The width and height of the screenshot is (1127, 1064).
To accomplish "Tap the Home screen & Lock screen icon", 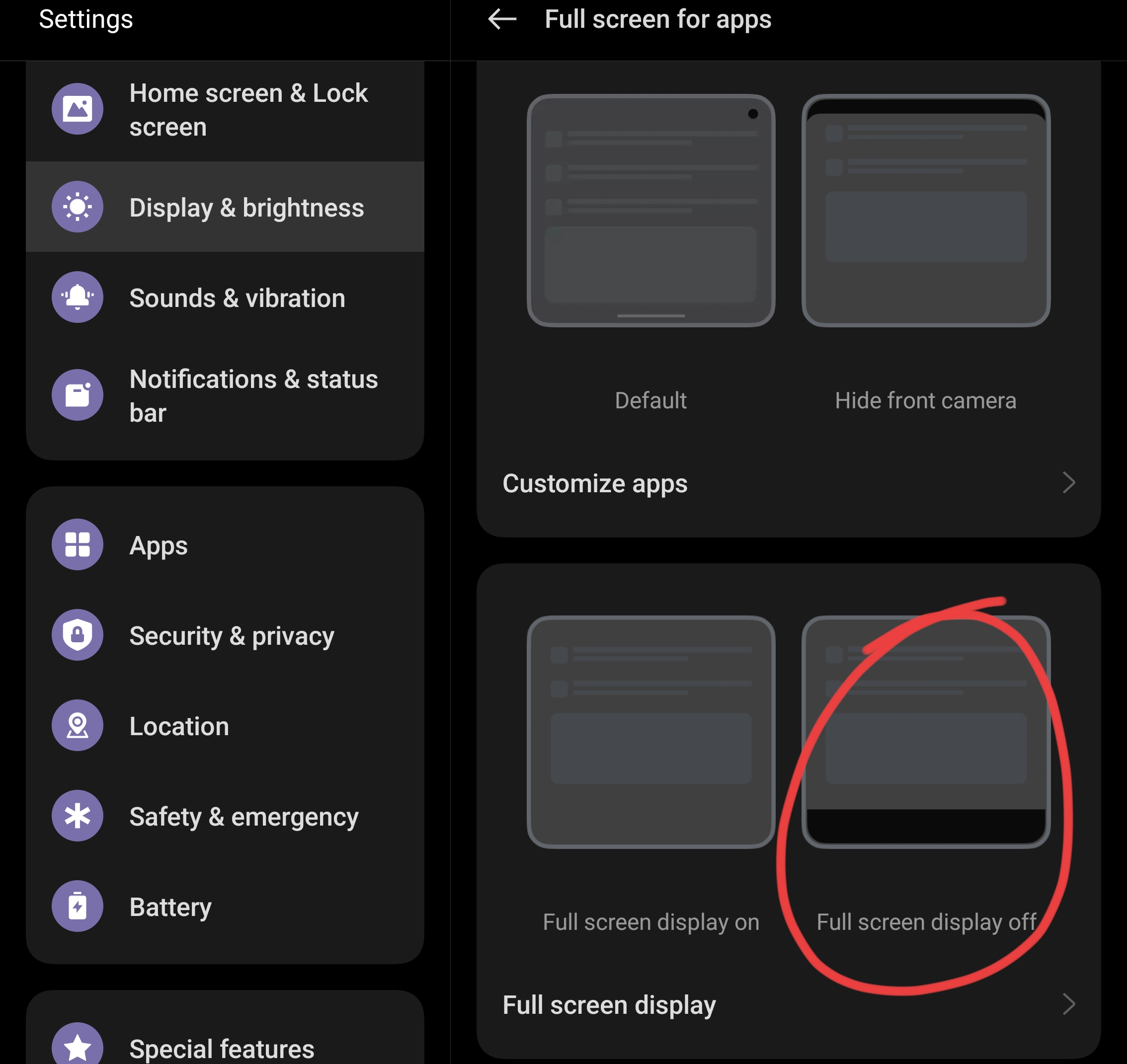I will pyautogui.click(x=78, y=109).
